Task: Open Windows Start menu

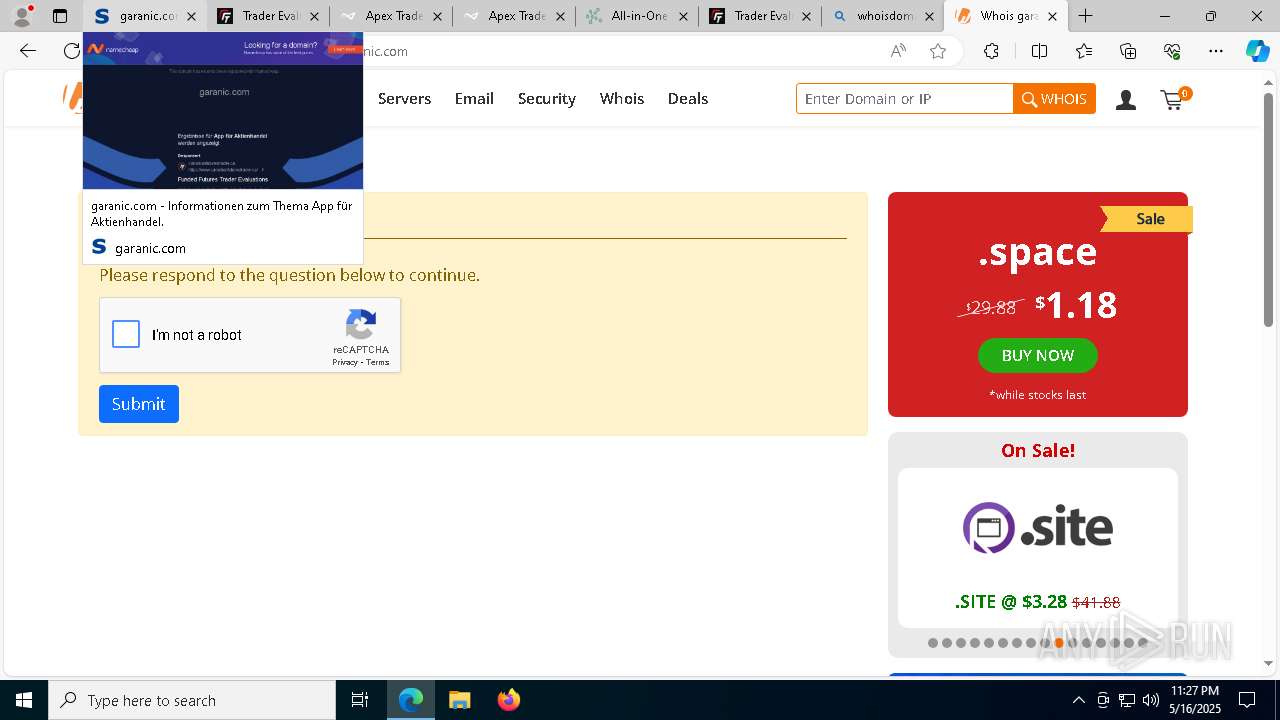Action: 24,700
